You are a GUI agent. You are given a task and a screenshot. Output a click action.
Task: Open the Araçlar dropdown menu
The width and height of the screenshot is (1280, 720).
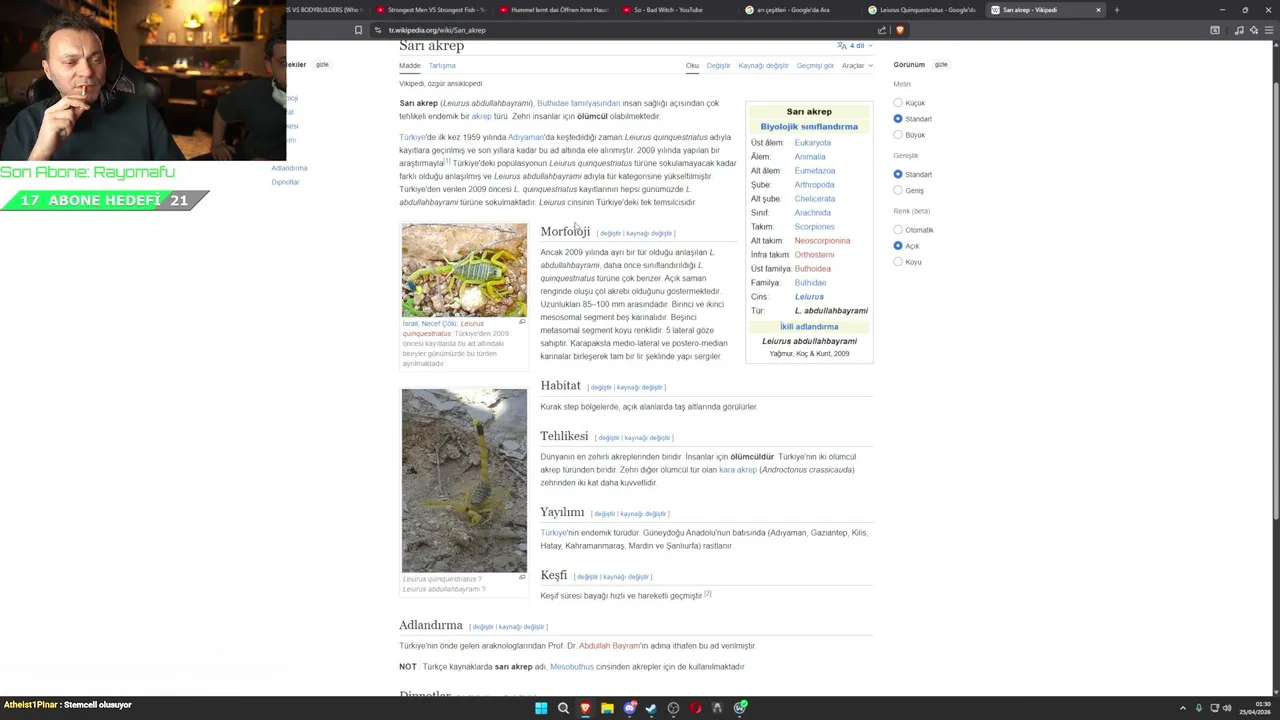857,66
